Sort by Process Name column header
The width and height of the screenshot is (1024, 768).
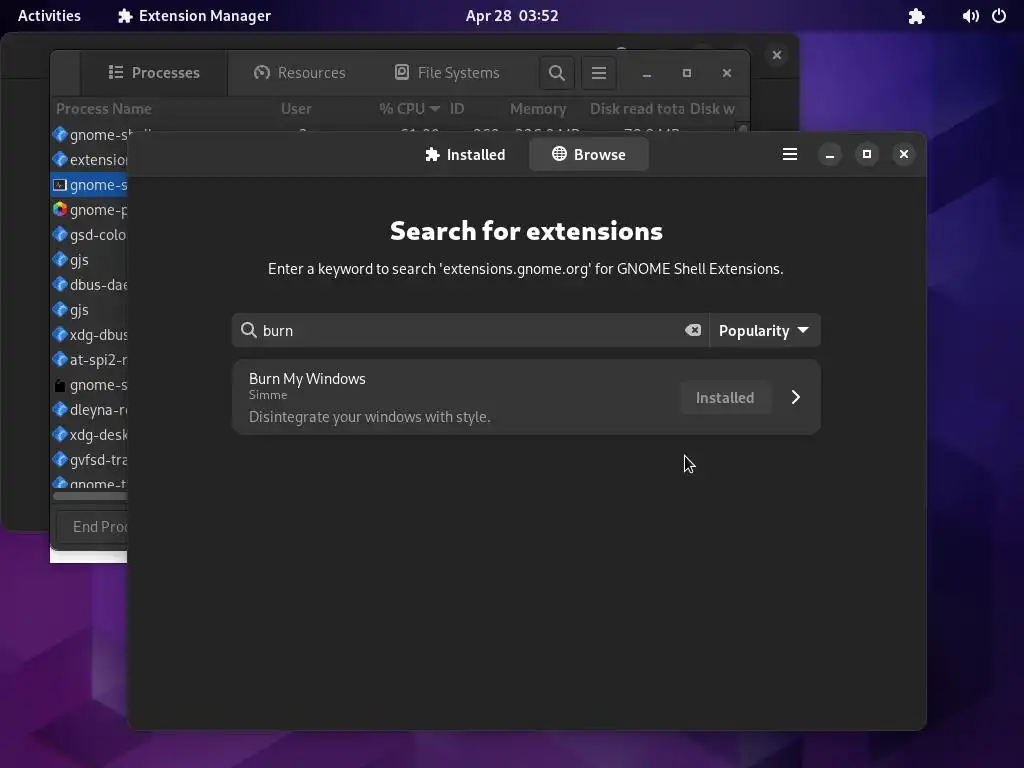tap(104, 109)
